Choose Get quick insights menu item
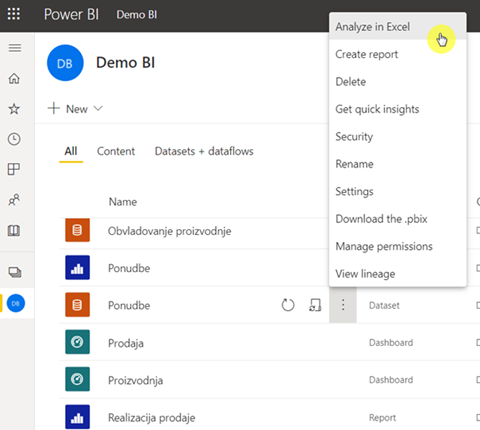 (397, 109)
